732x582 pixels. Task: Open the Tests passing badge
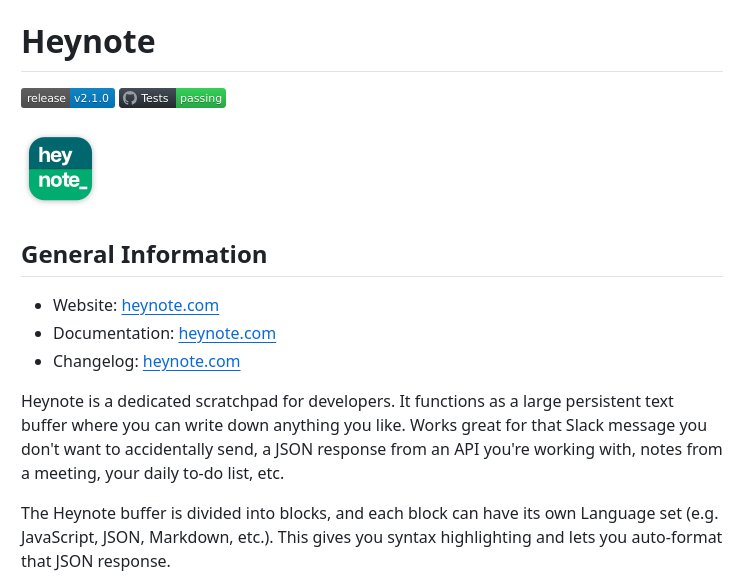tap(172, 98)
